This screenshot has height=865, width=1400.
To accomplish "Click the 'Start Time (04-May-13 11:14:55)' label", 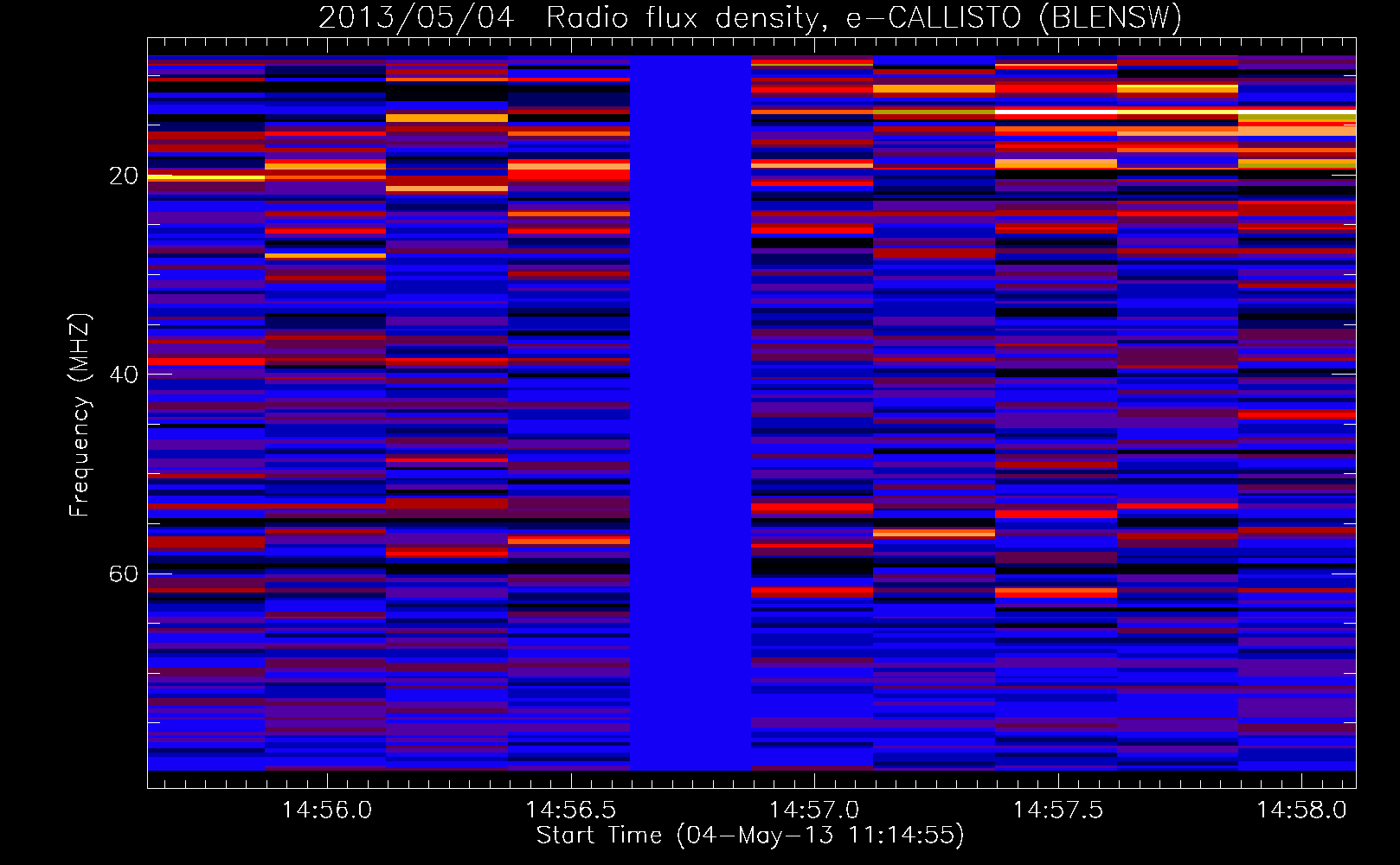I will click(750, 836).
